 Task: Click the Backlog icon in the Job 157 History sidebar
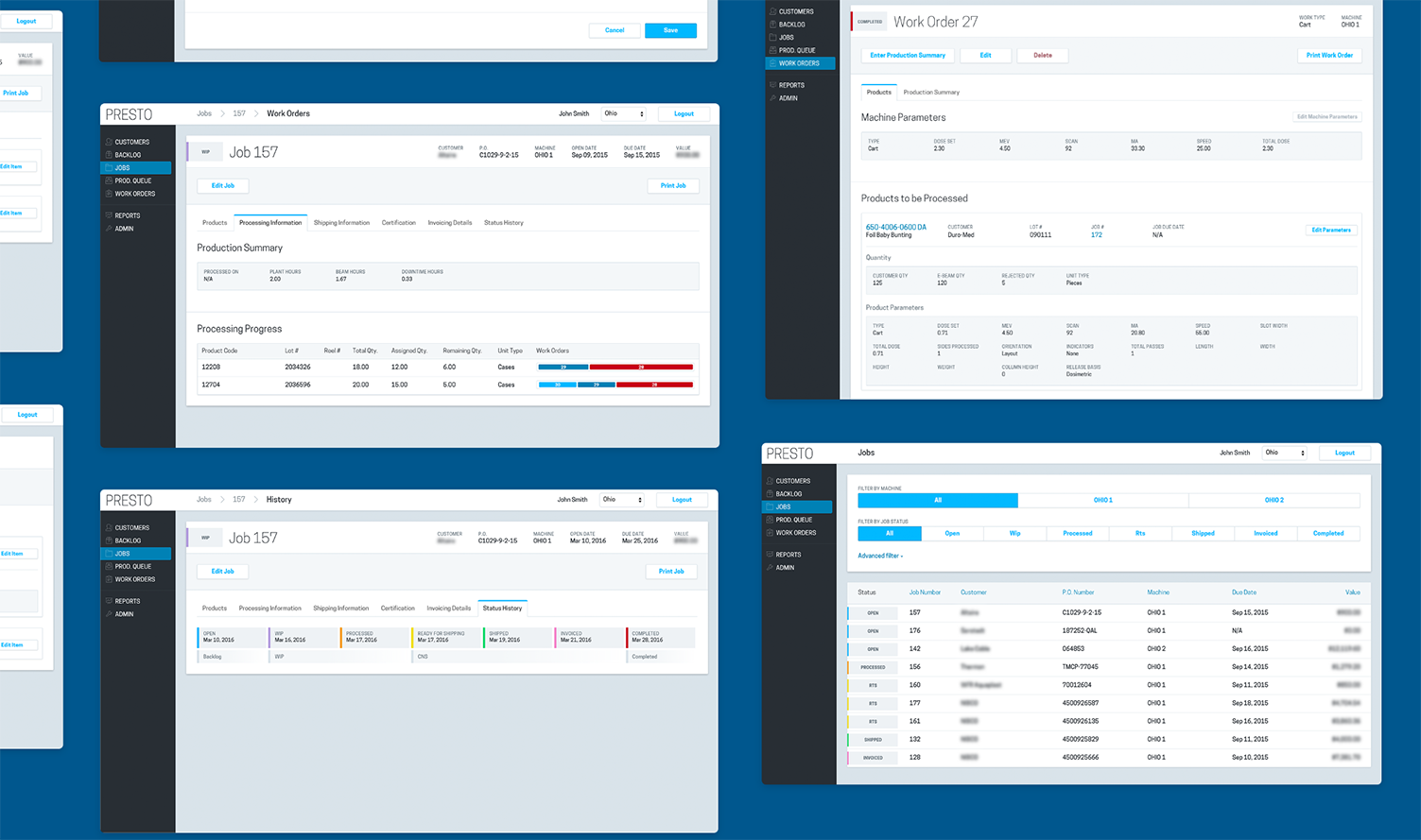coord(110,541)
